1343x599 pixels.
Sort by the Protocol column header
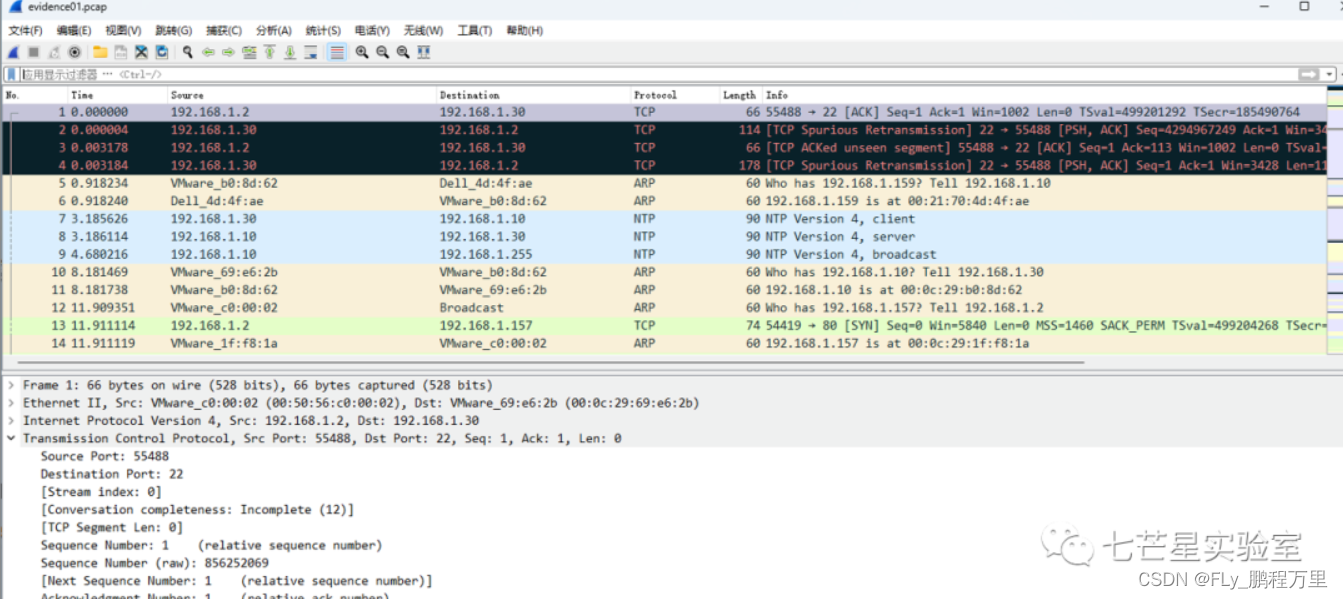(x=676, y=95)
